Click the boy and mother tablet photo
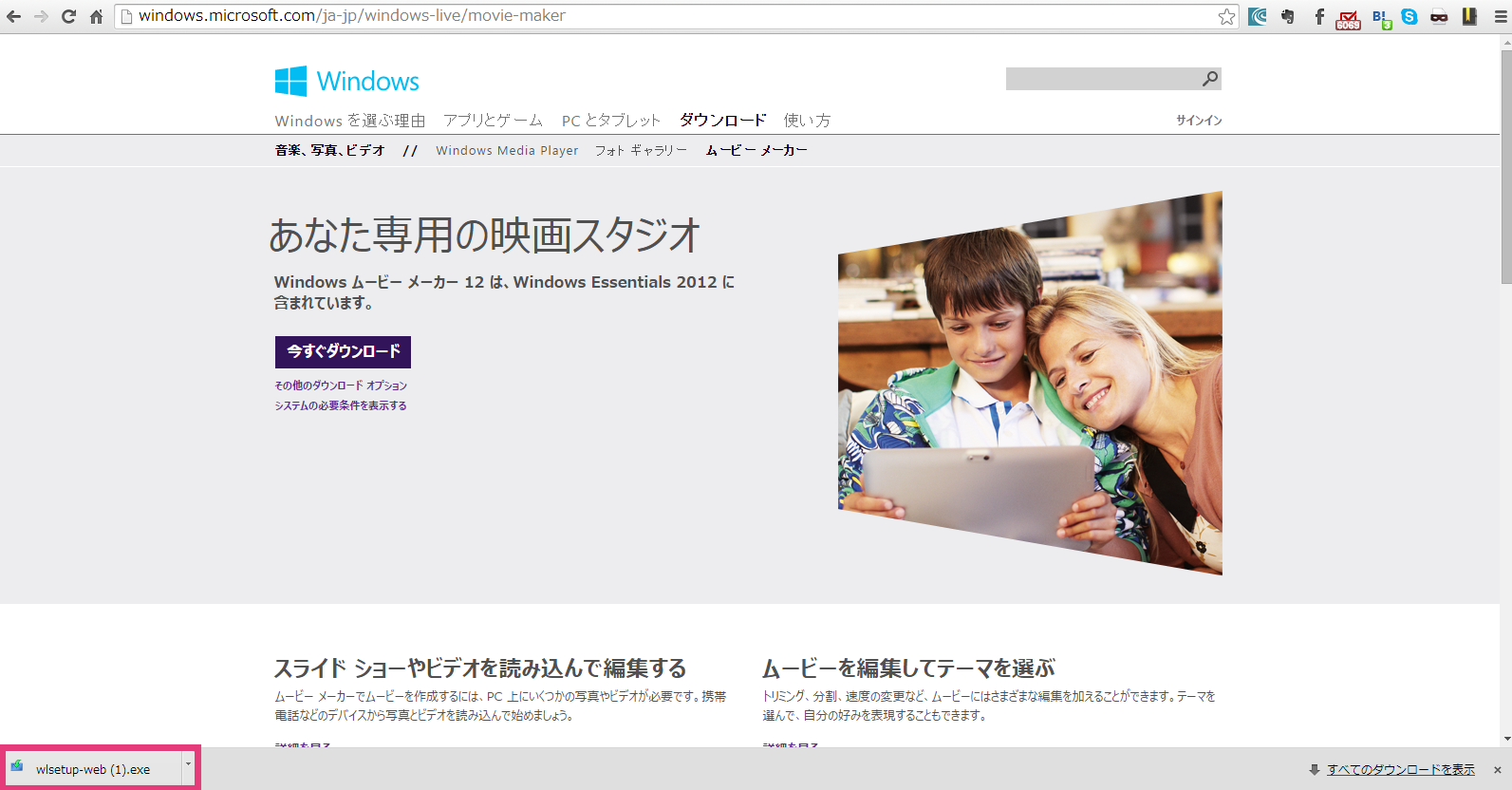 (1030, 384)
